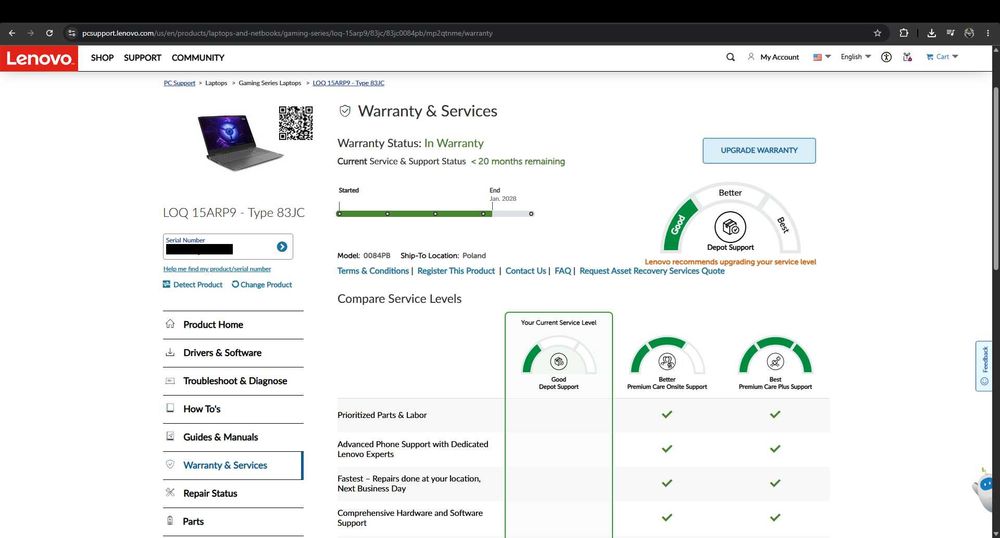This screenshot has width=1000, height=538.
Task: Click Help me find serial number link
Action: (217, 269)
